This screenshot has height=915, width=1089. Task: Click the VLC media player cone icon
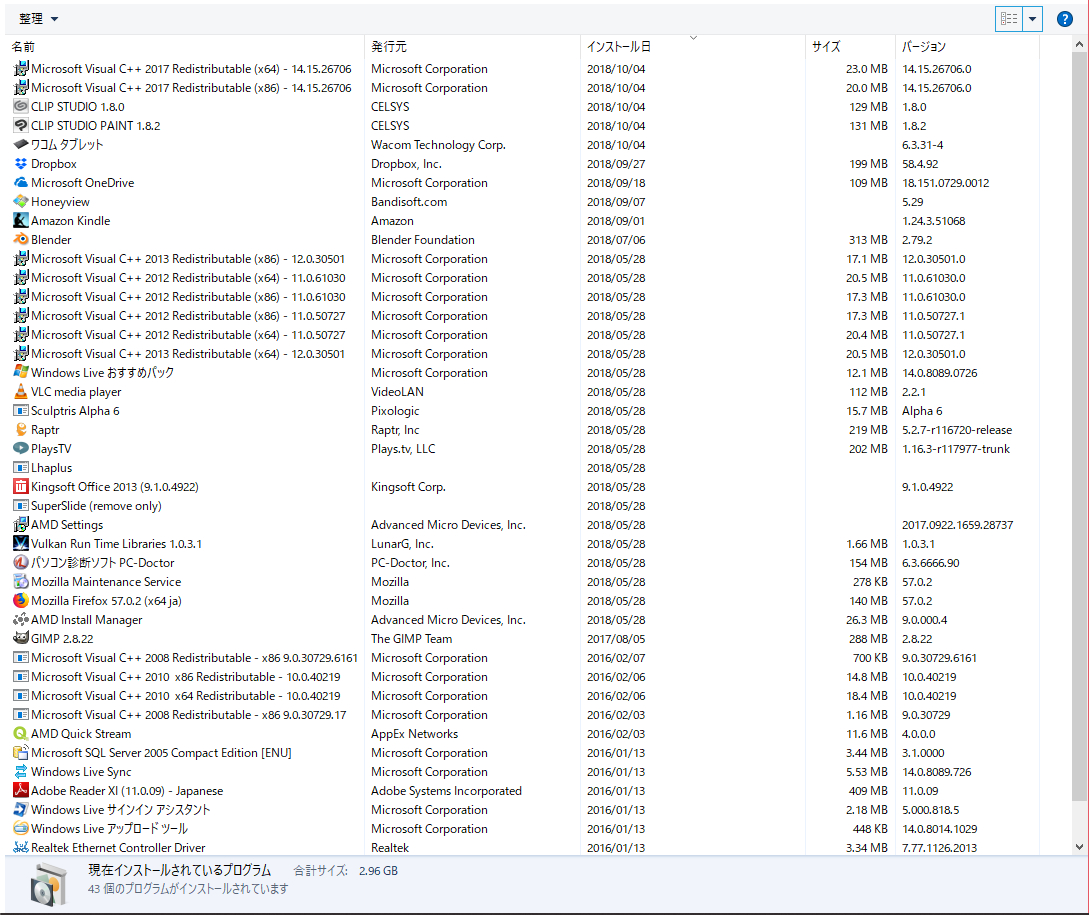coord(21,391)
